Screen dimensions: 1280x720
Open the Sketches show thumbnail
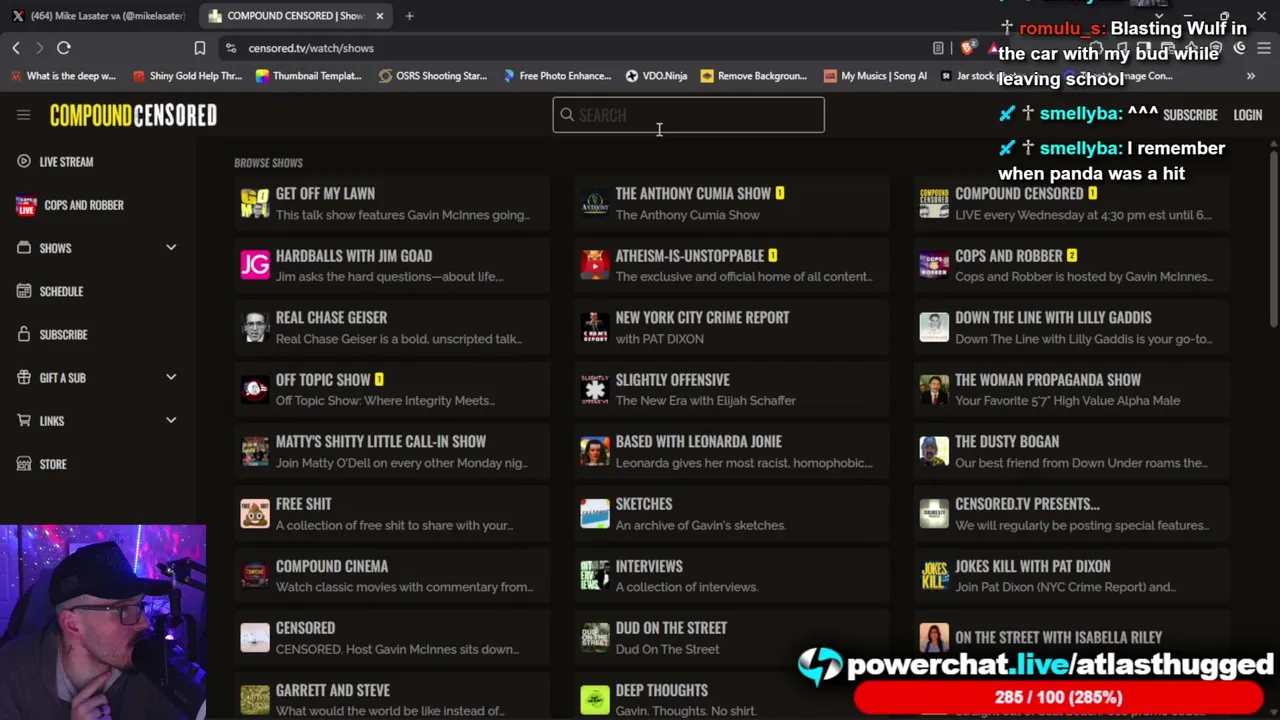click(595, 513)
